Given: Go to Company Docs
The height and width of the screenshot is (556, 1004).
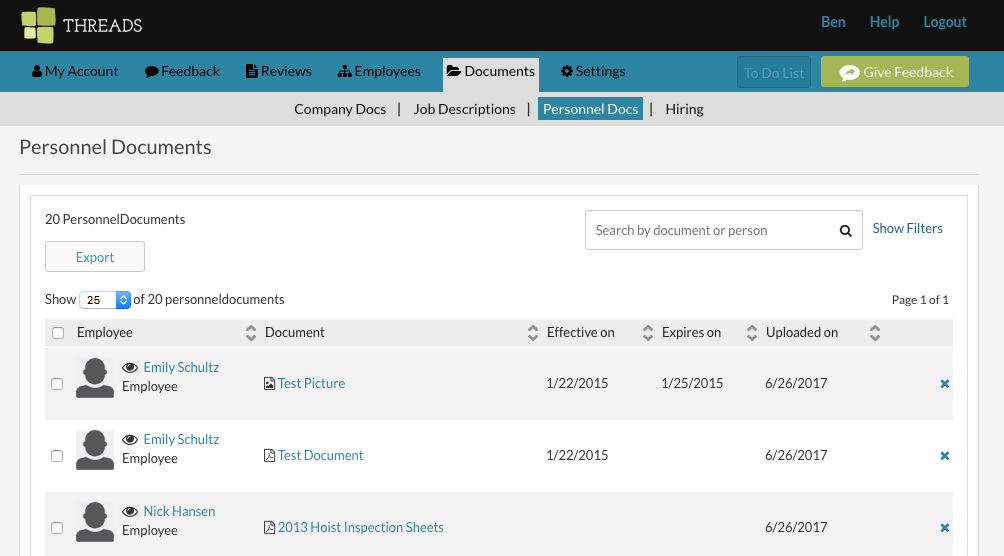Looking at the screenshot, I should pos(340,109).
